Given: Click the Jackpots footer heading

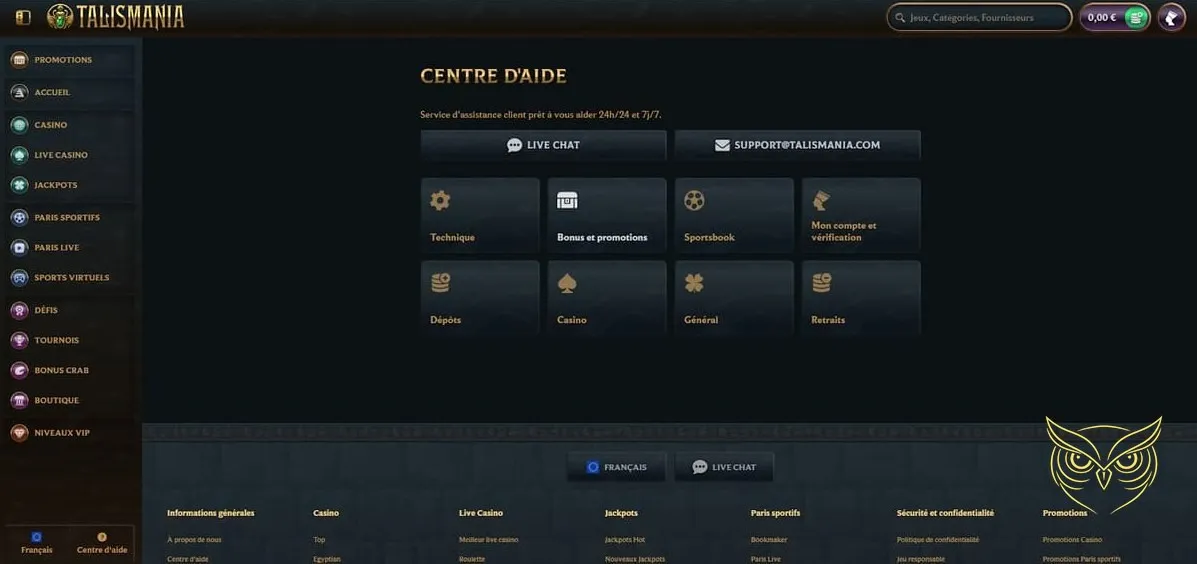Looking at the screenshot, I should pos(621,513).
